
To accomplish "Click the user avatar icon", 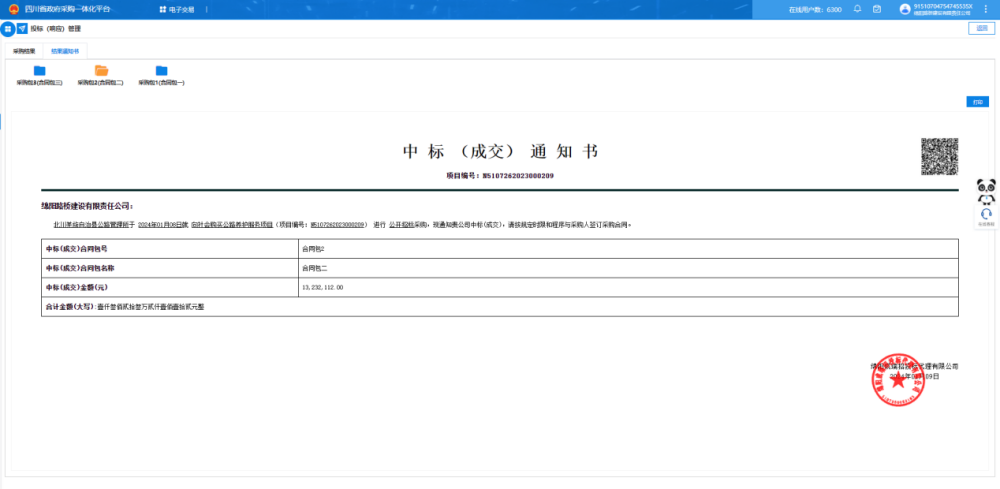I will 905,9.
